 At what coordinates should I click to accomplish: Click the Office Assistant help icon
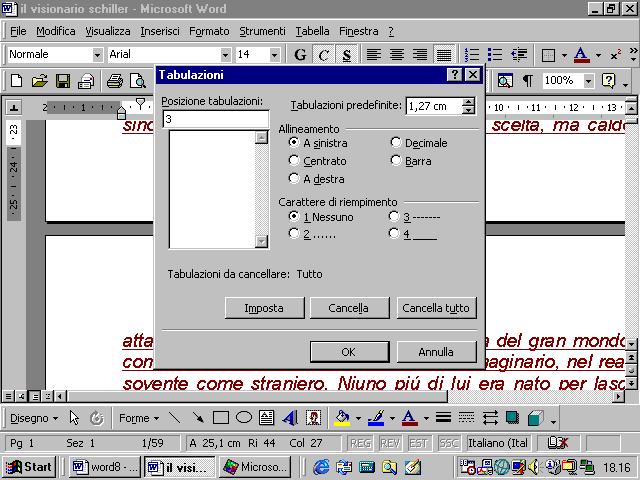pos(608,81)
